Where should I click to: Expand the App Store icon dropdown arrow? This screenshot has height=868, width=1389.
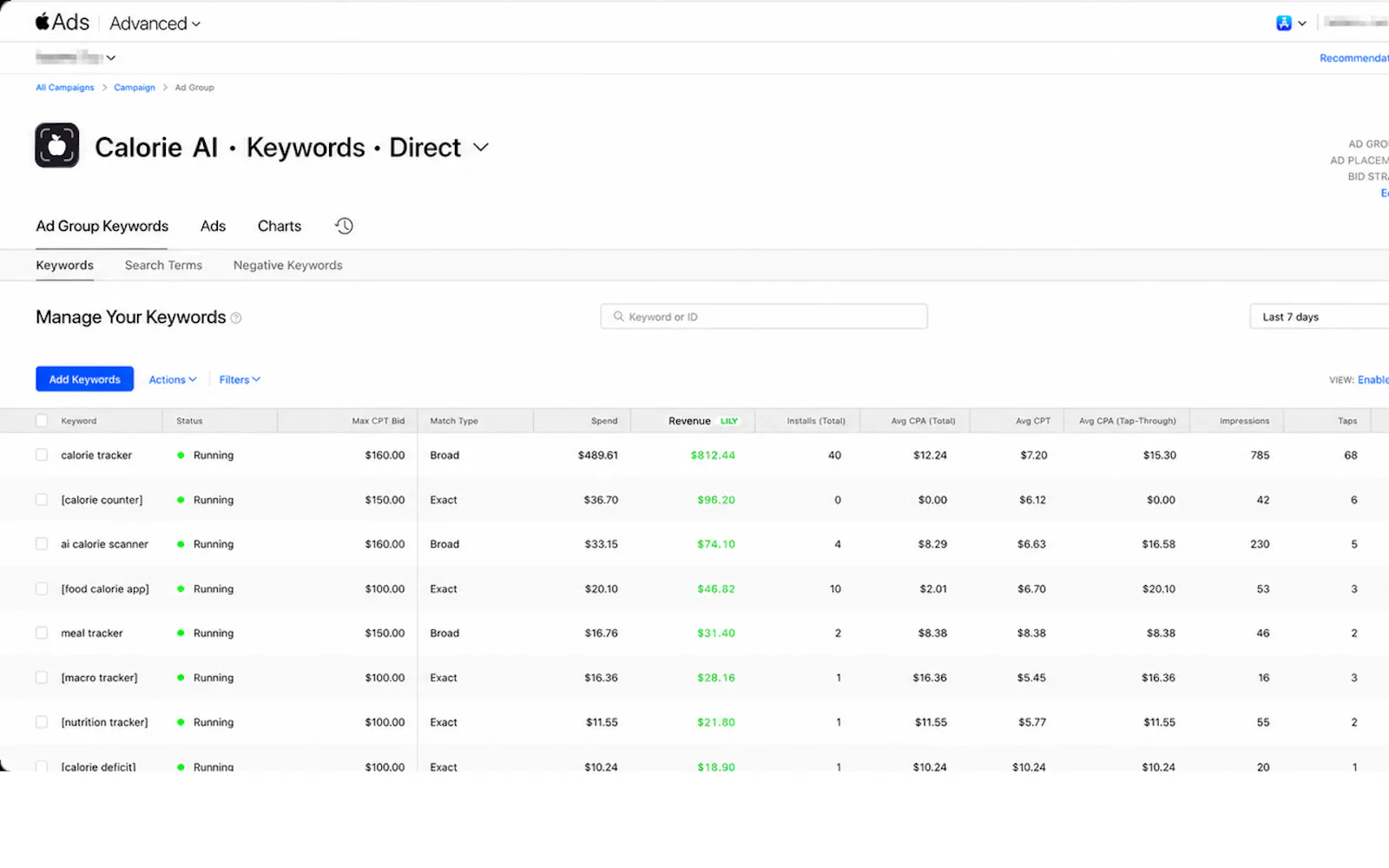(1301, 23)
